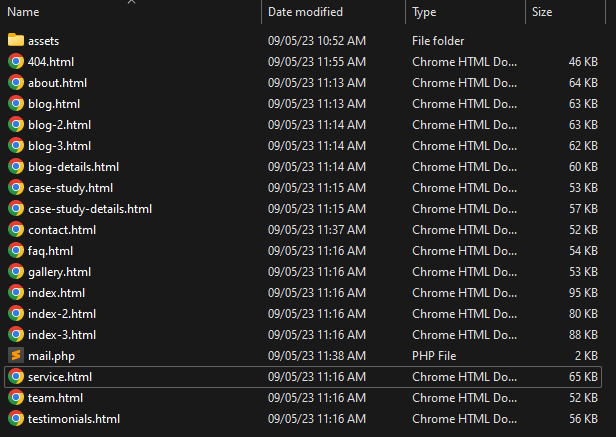
Task: Click the assets folder icon
Action: [16, 40]
